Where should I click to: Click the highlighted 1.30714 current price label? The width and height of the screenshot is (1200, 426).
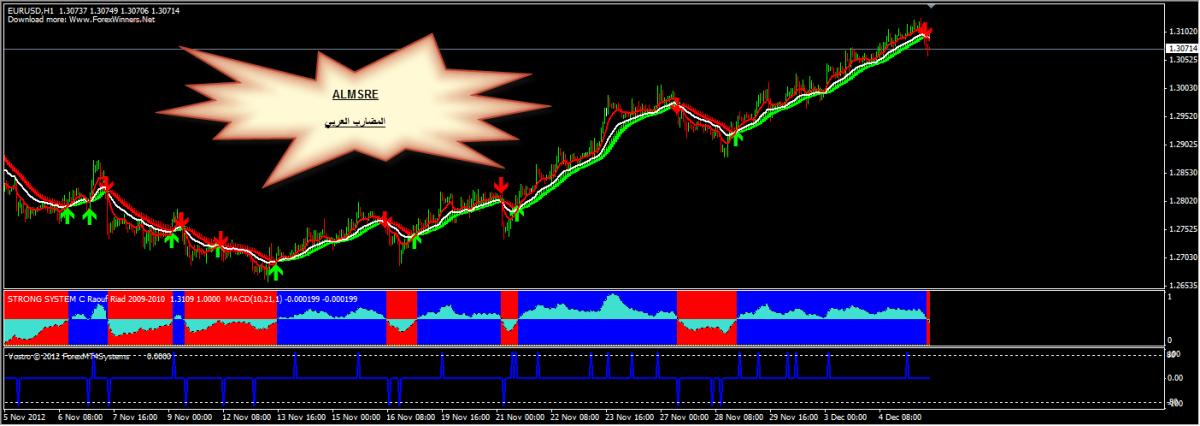pos(1183,48)
